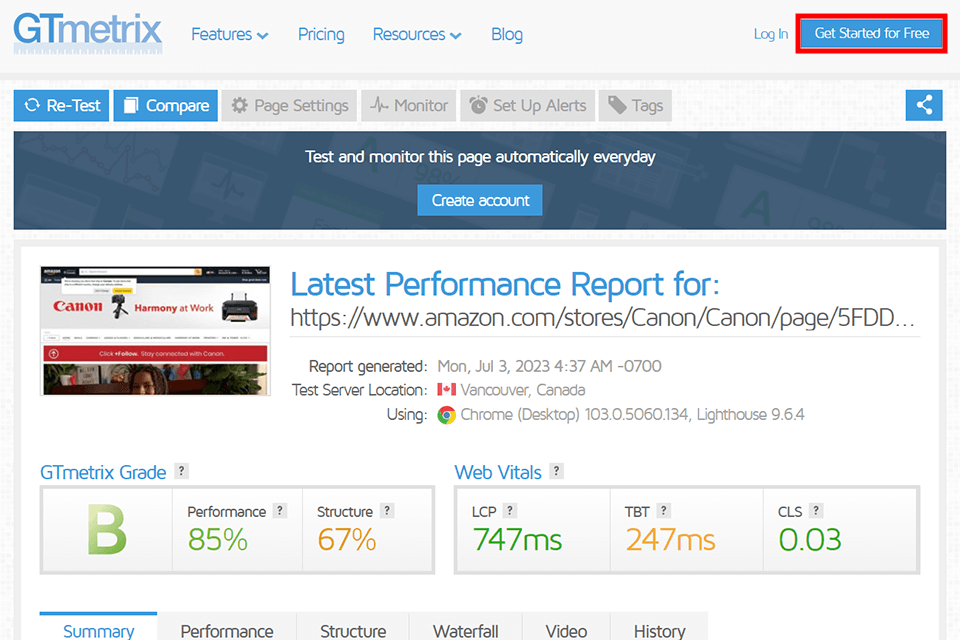Click help icon next to Performance
Image resolution: width=960 pixels, height=640 pixels.
point(280,511)
